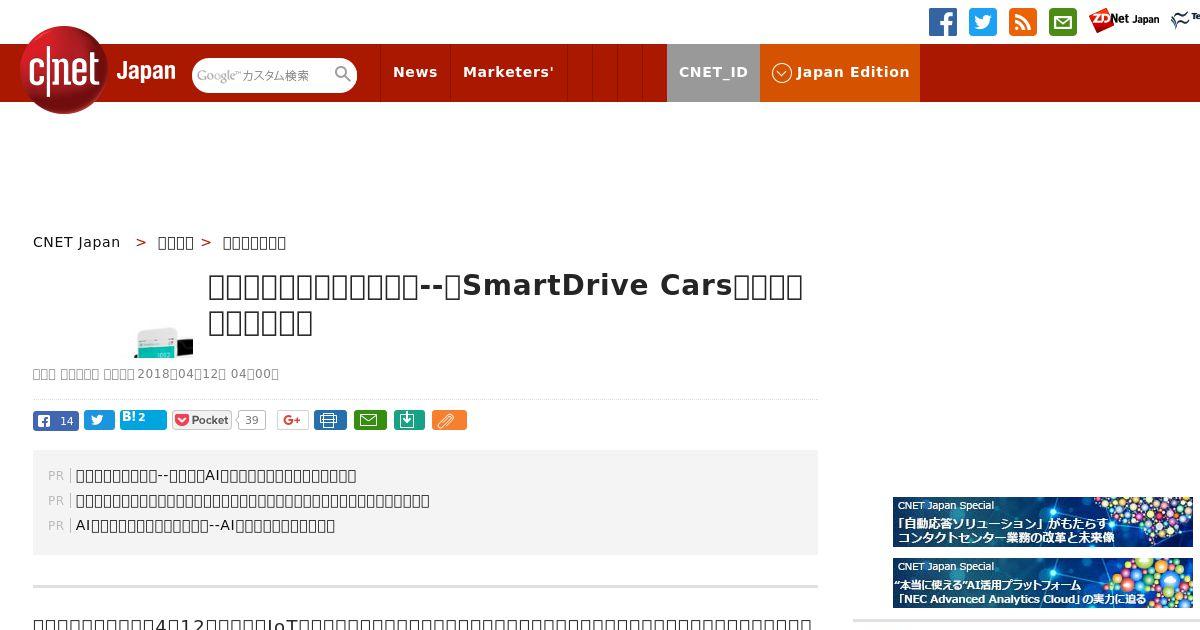This screenshot has width=1200, height=630.
Task: Open the NEC Advanced Analytics Cloud banner
Action: point(1043,583)
